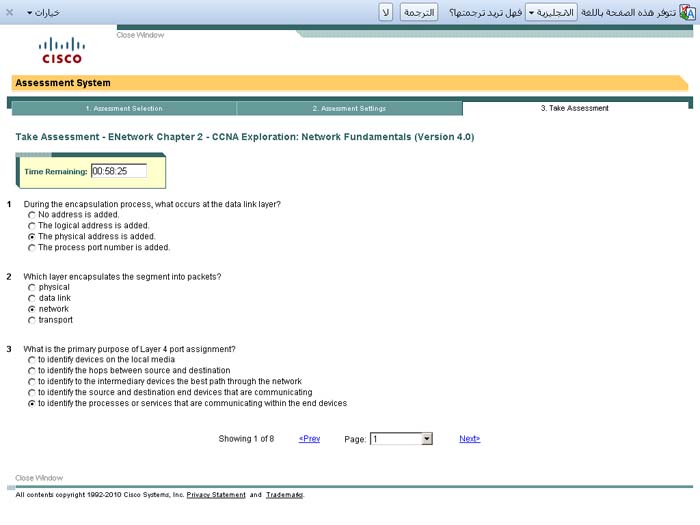Choose the 'data link' radio button
Image resolution: width=700 pixels, height=525 pixels.
(x=31, y=298)
